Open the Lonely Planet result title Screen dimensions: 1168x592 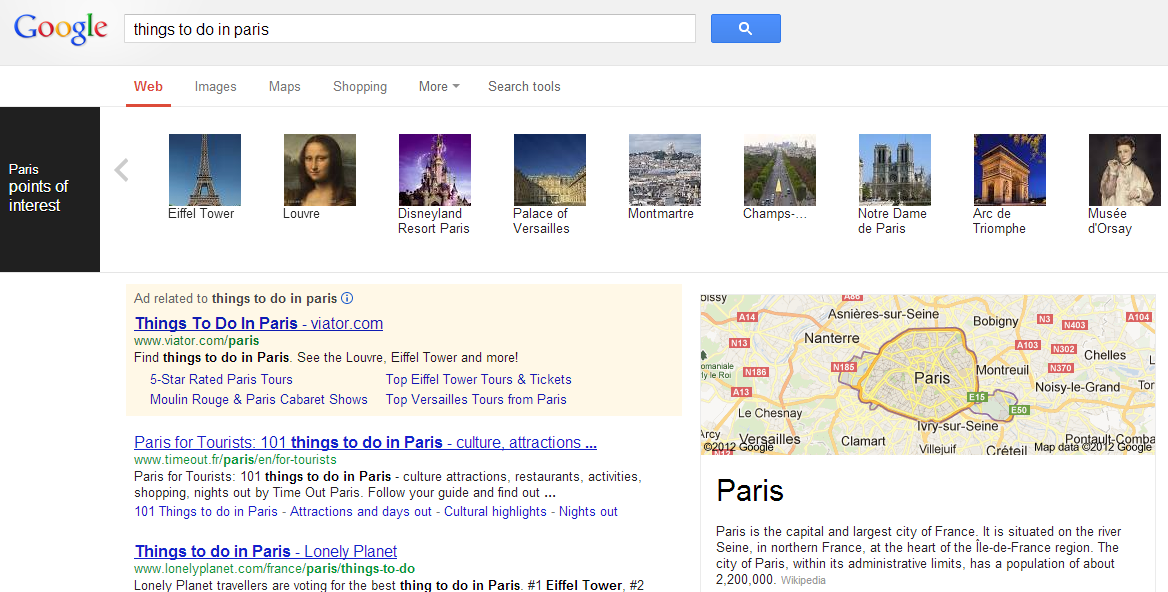tap(266, 551)
